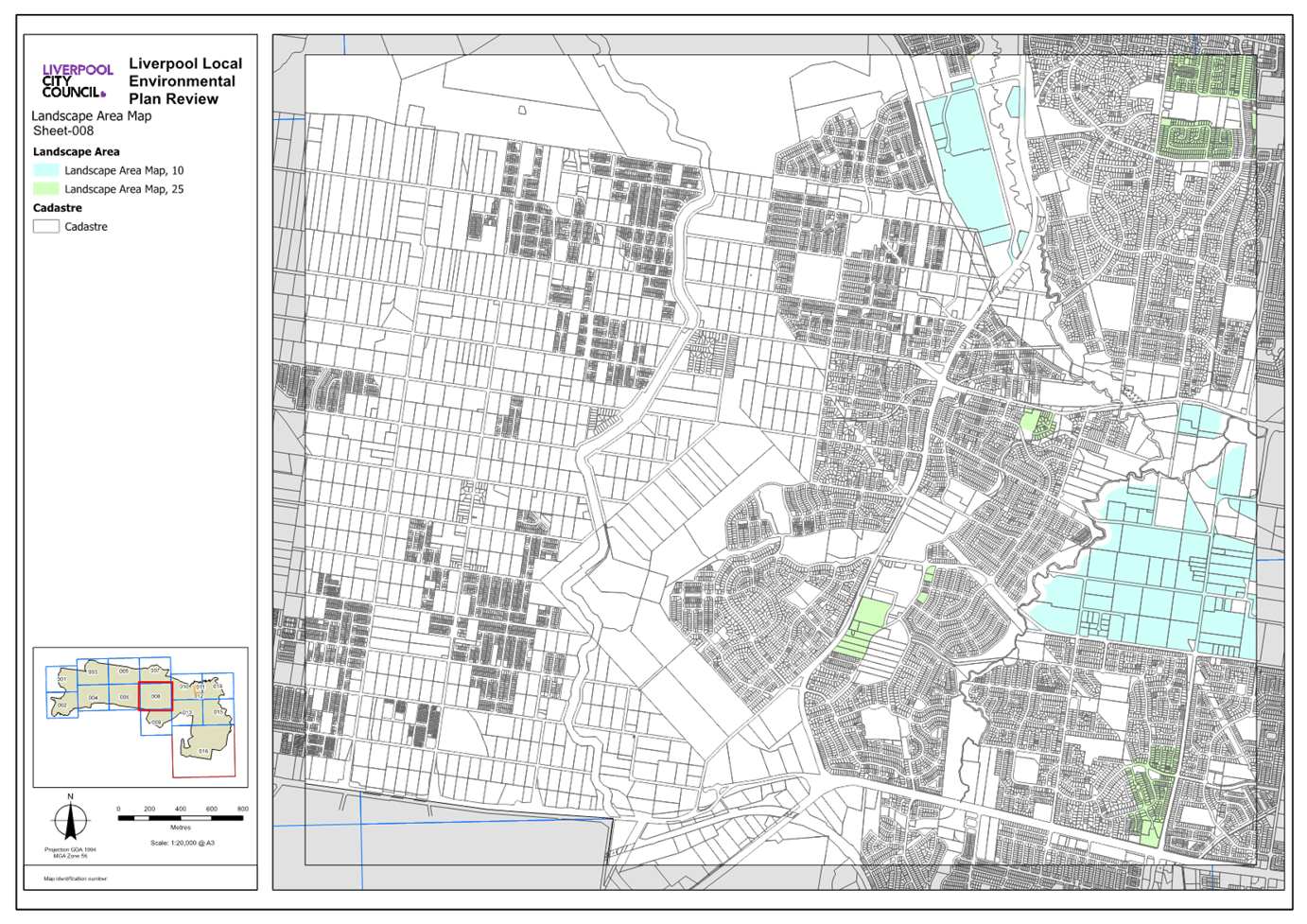Click the 'Liverpool Local Environmental Plan Review' title

pos(185,81)
